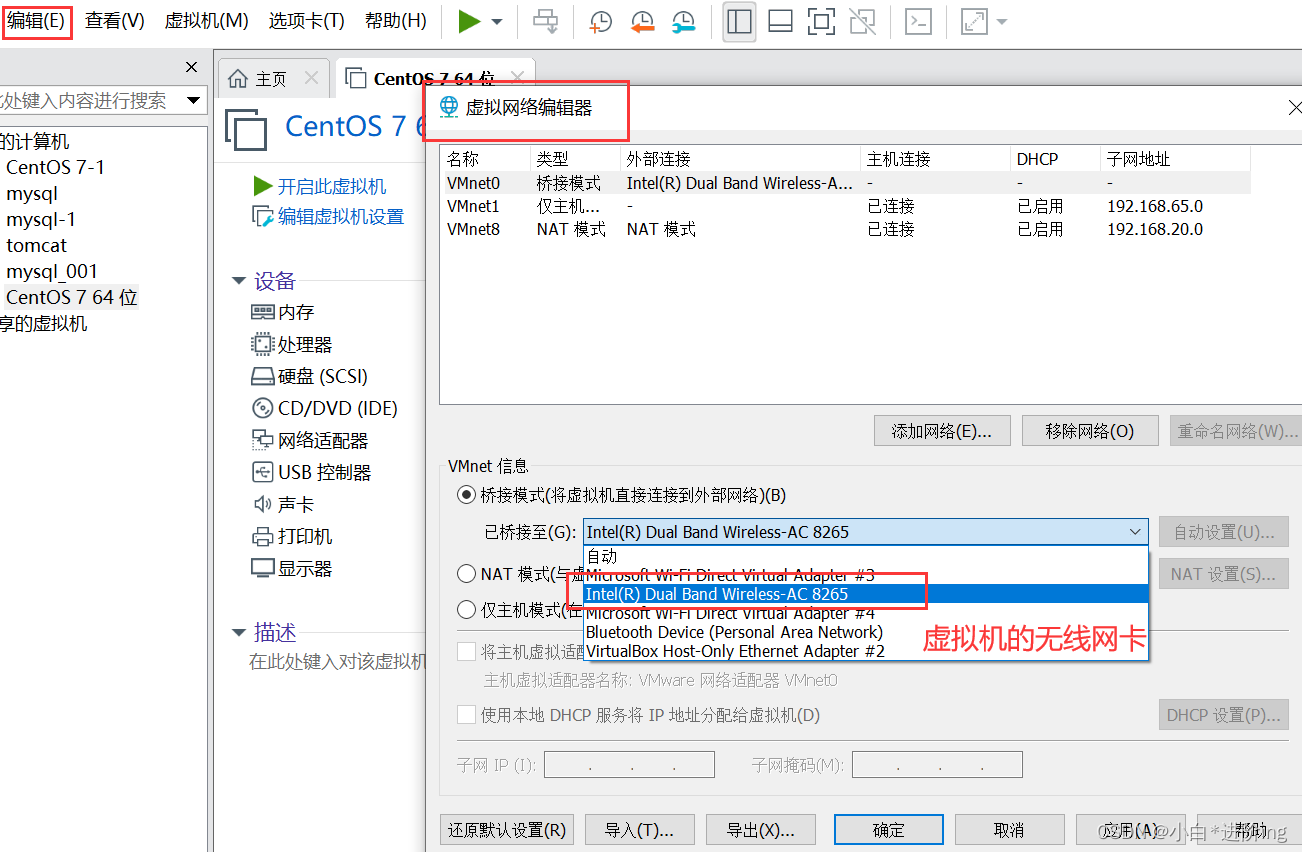
Task: Open the 查看(V) menu
Action: 115,21
